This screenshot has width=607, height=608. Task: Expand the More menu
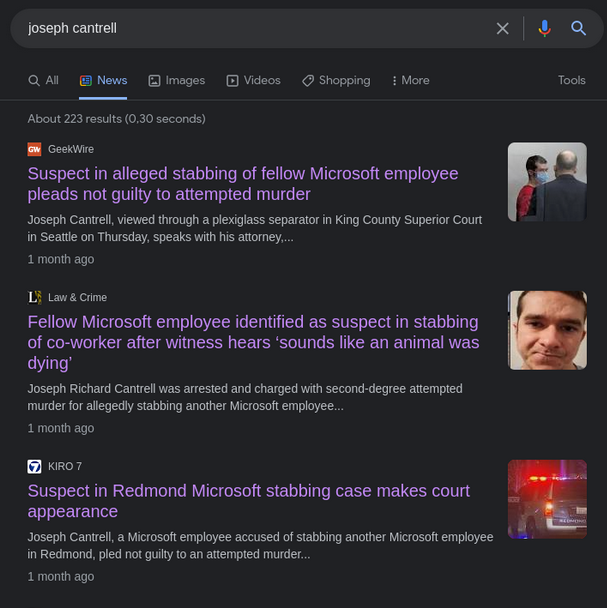(410, 80)
